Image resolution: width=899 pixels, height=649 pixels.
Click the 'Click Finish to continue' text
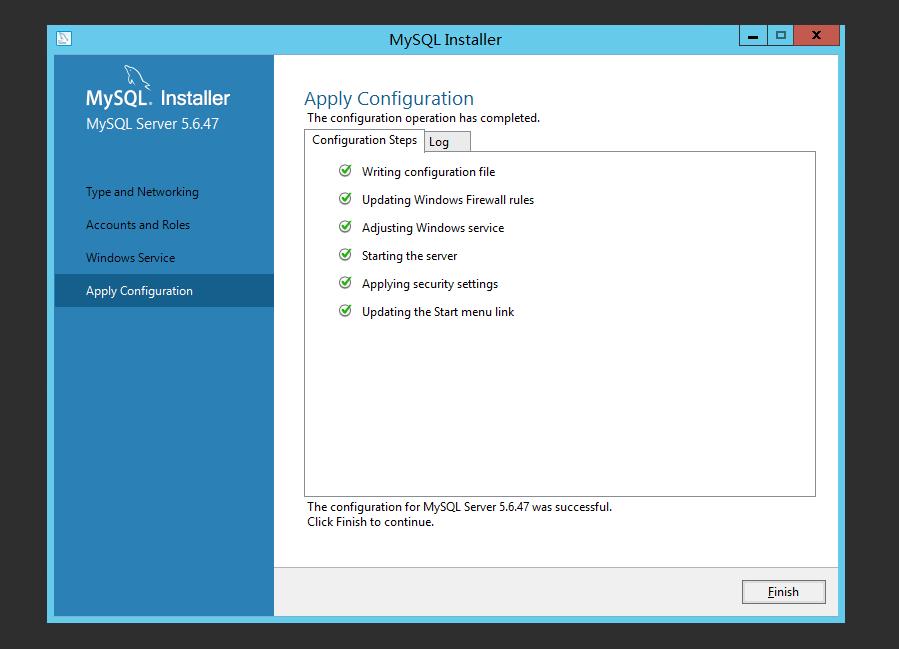point(370,522)
